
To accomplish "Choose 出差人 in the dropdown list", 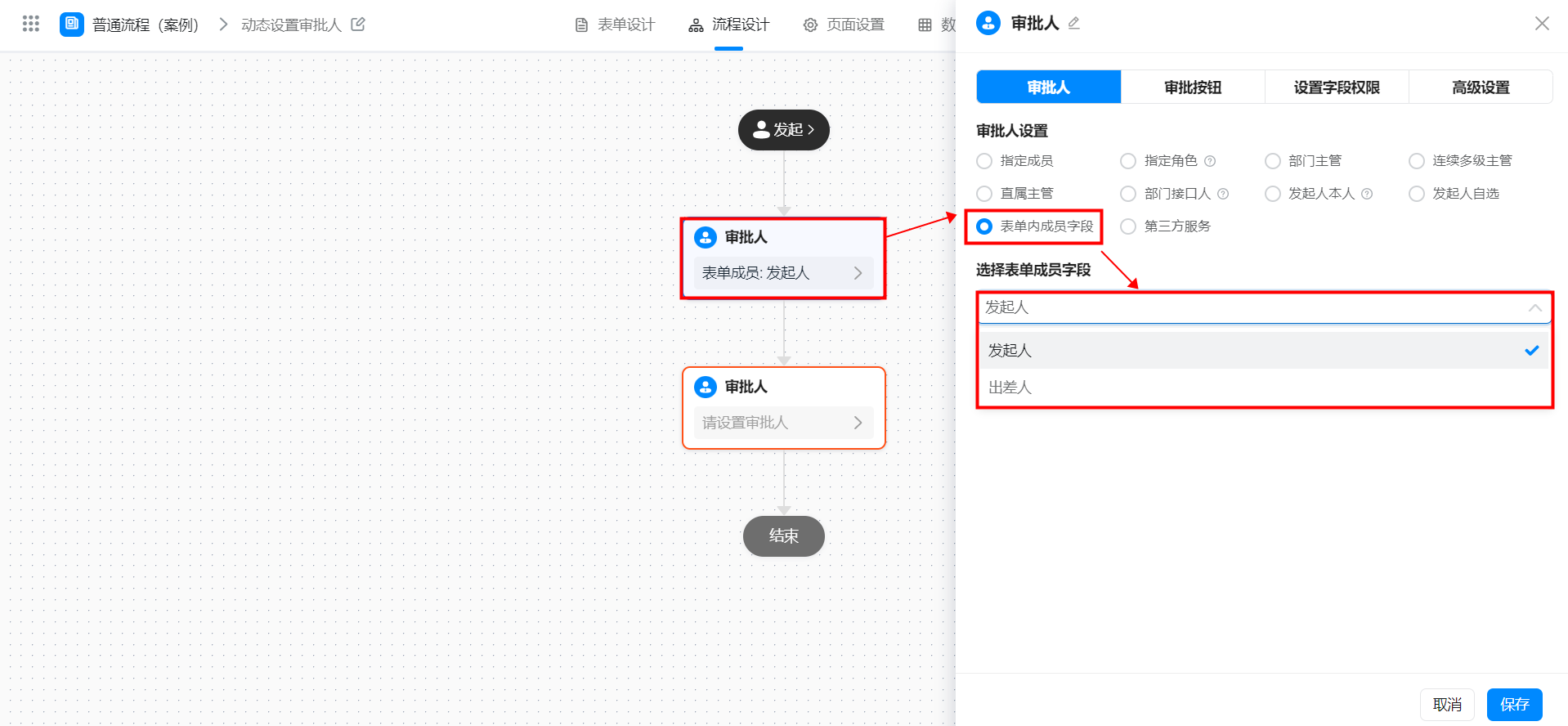I will click(x=1264, y=387).
